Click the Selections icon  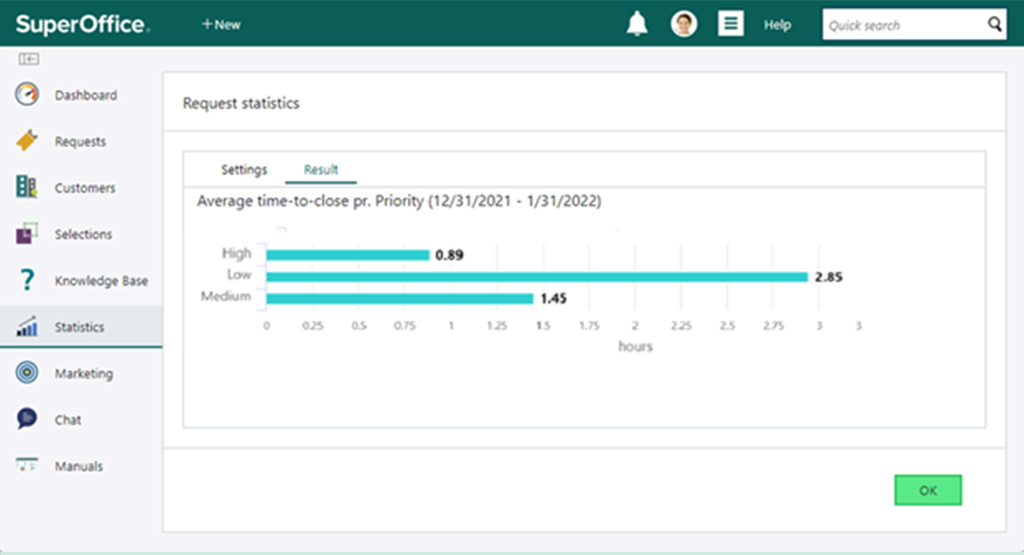point(27,233)
